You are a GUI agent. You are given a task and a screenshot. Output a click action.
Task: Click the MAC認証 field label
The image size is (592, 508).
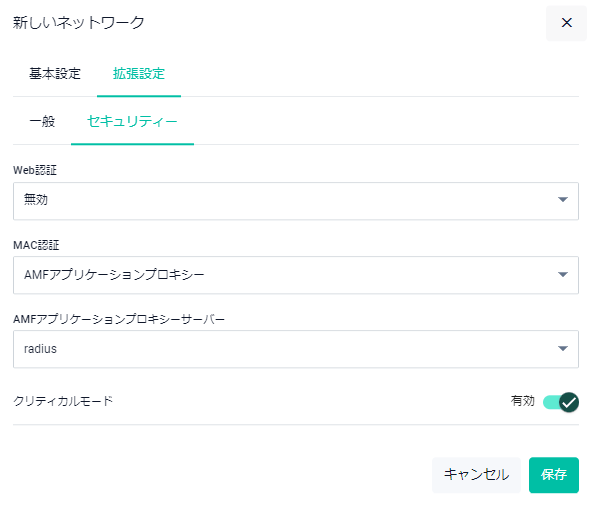point(36,245)
